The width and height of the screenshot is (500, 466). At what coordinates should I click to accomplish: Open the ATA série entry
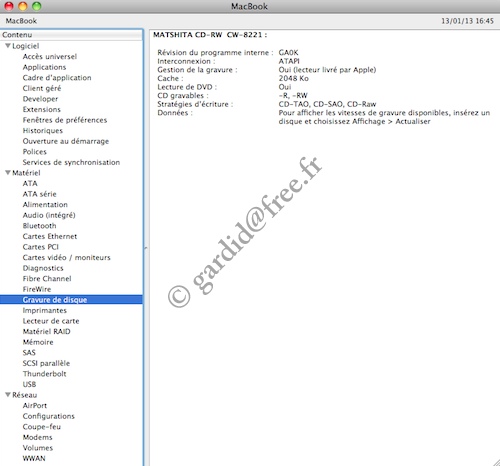pyautogui.click(x=40, y=194)
